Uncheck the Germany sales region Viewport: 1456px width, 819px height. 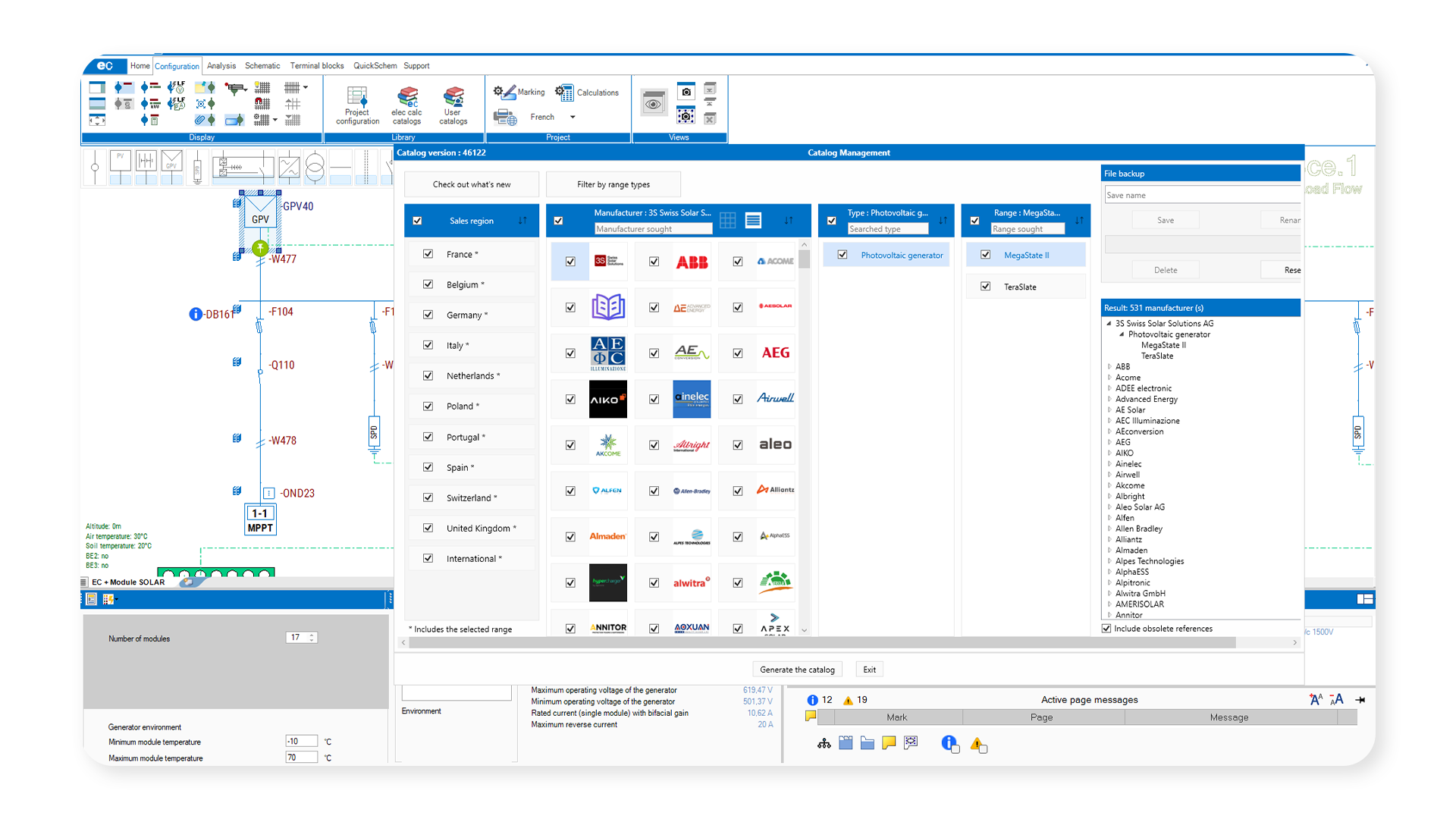428,315
